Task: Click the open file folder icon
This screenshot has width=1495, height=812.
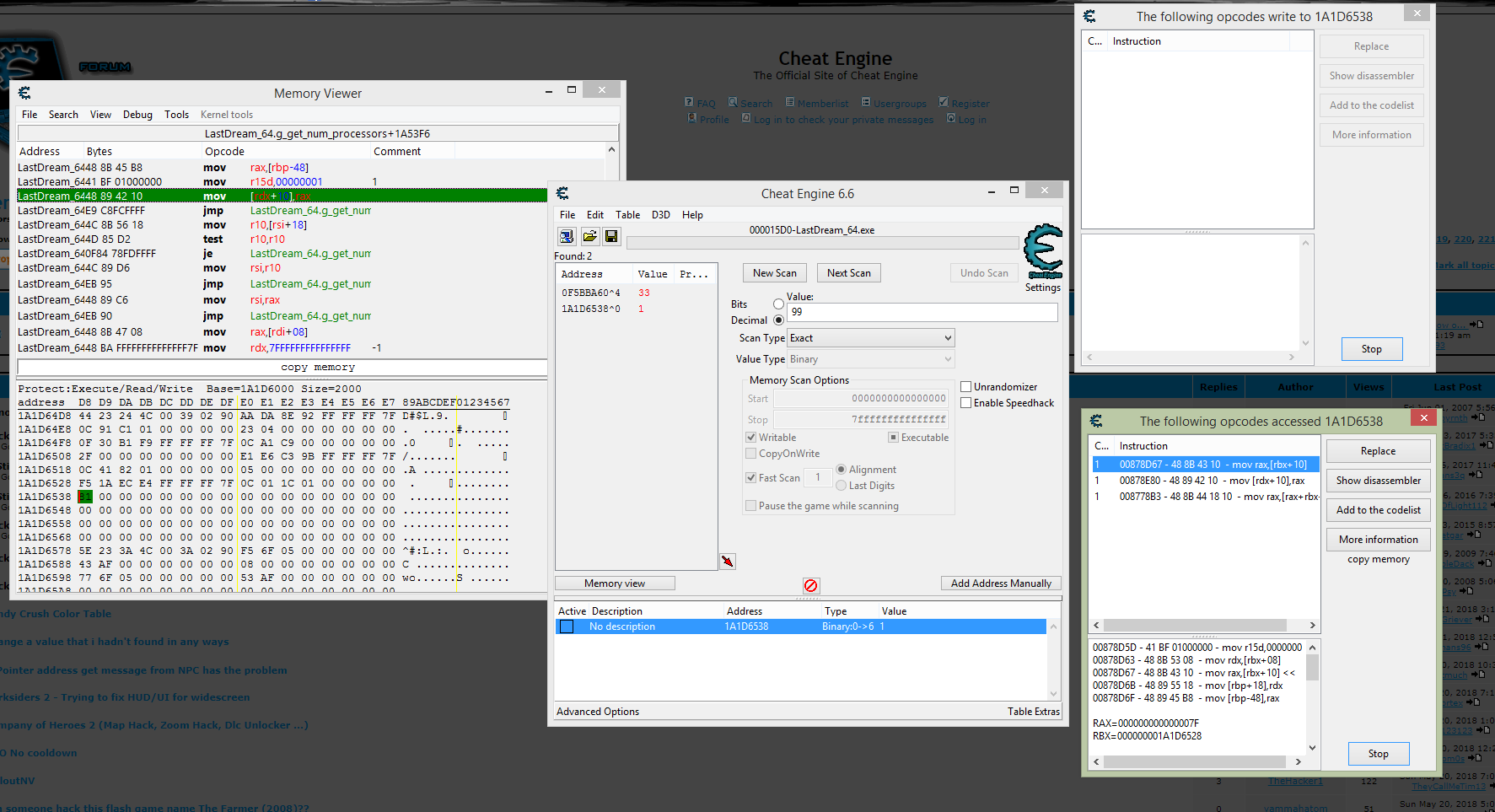Action: pos(589,237)
